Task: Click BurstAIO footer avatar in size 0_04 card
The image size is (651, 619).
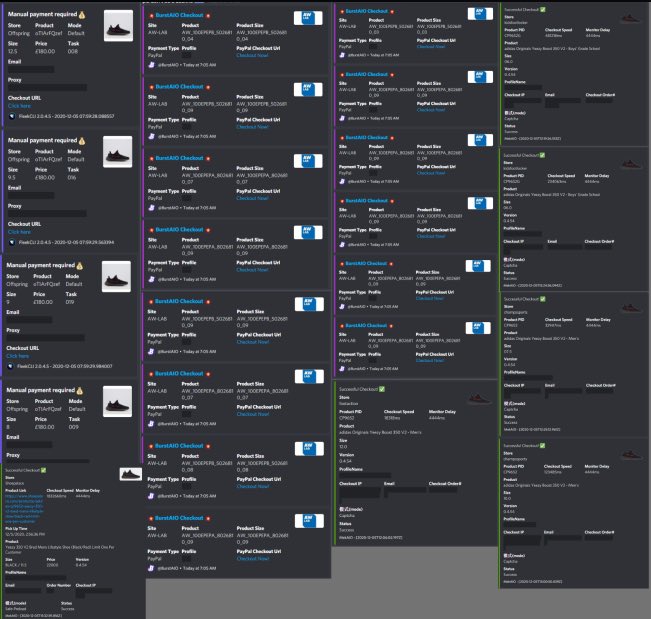Action: click(152, 65)
